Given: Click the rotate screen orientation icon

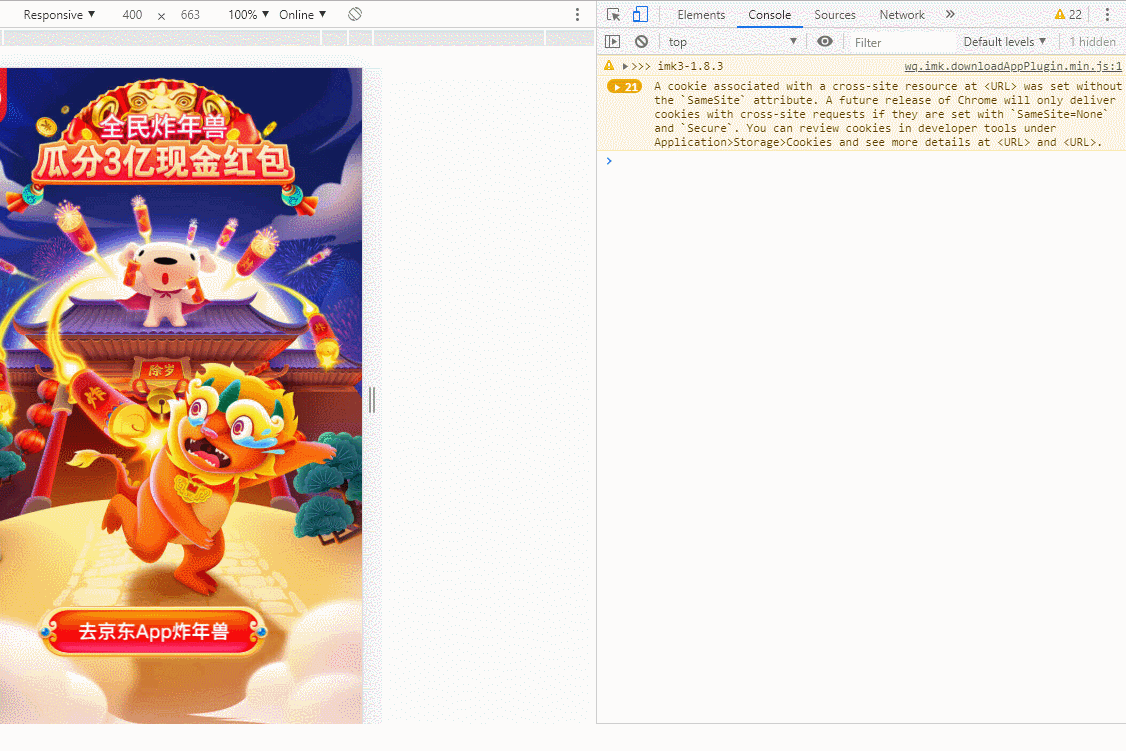Looking at the screenshot, I should (x=355, y=15).
